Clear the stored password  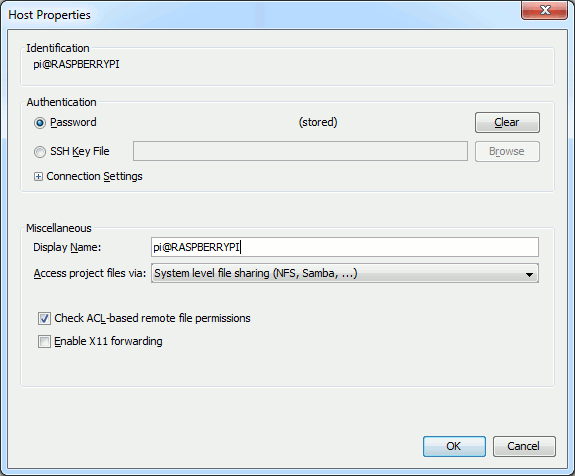(507, 122)
